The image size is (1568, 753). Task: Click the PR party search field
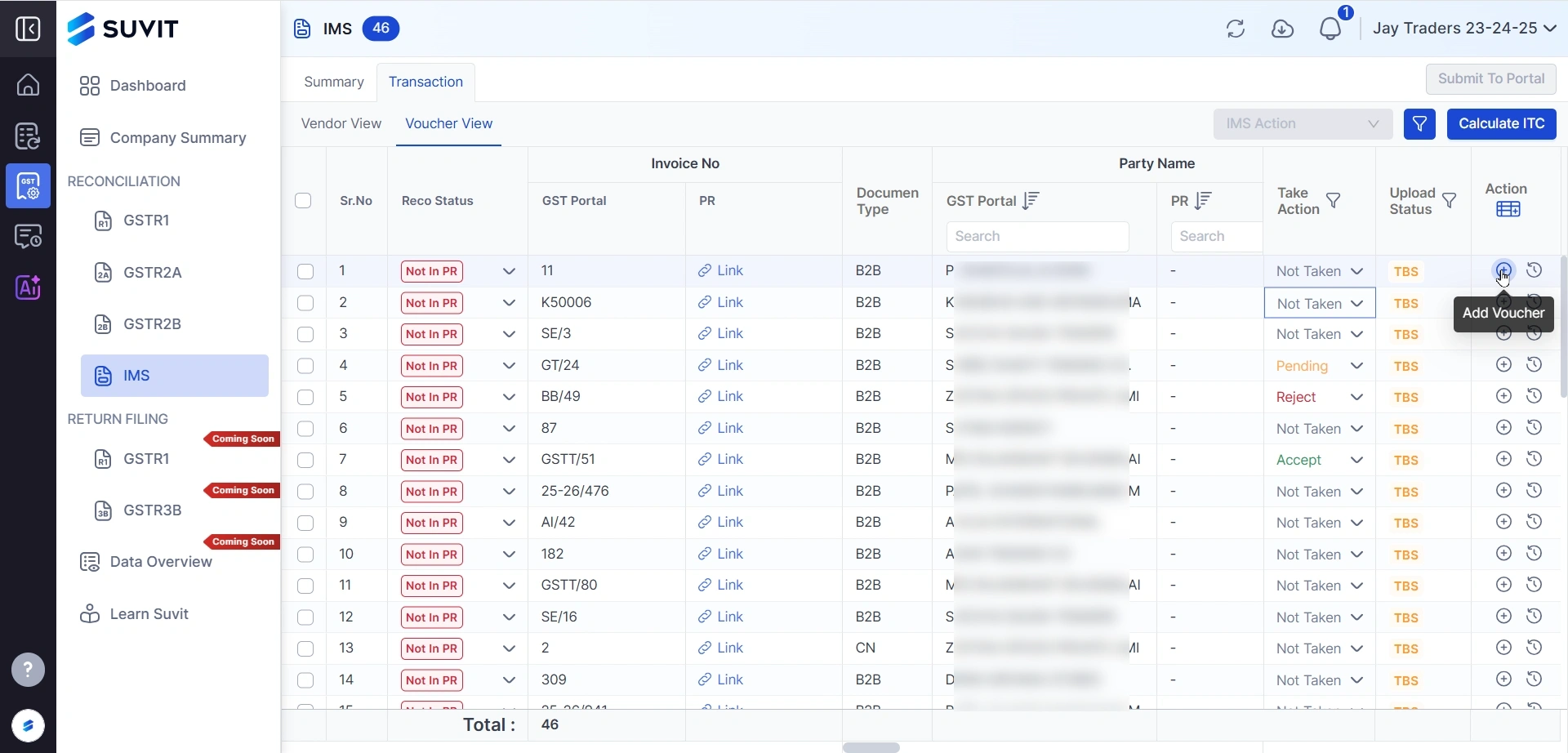[x=1216, y=237]
